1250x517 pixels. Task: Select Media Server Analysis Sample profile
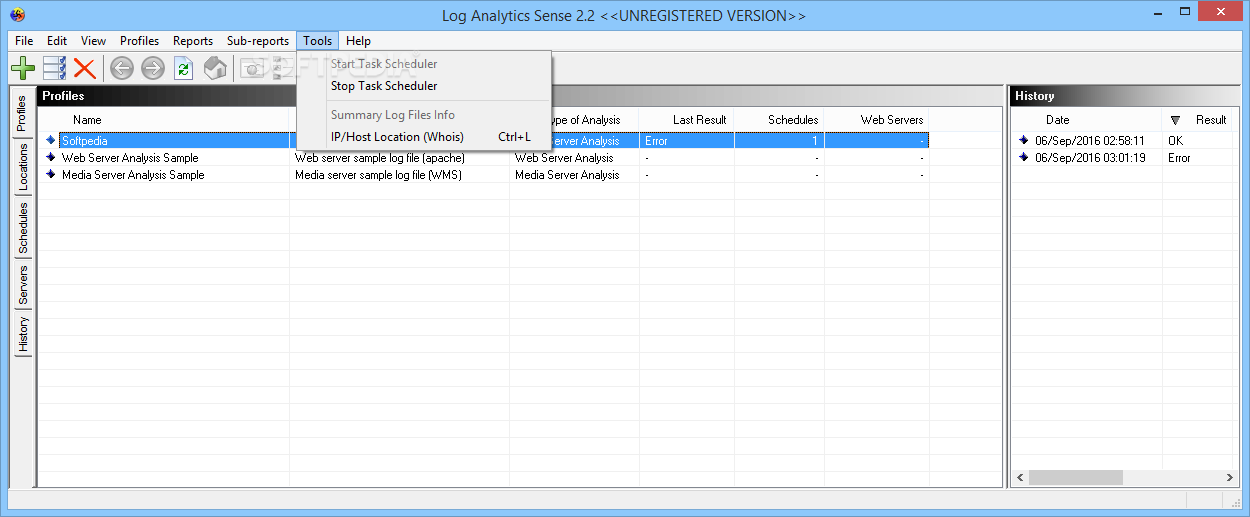coord(133,175)
